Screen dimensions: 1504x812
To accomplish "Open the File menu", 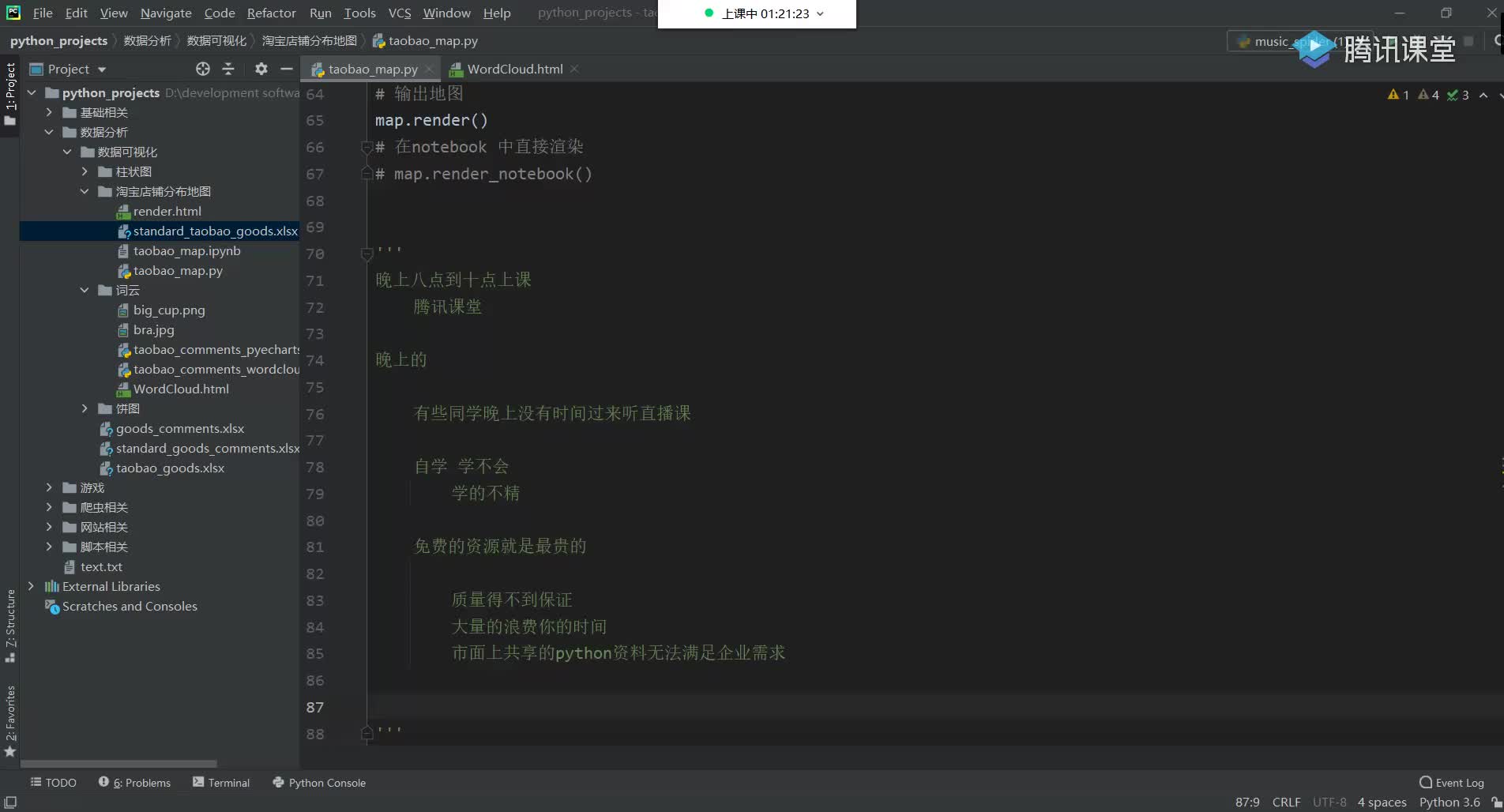I will click(43, 13).
